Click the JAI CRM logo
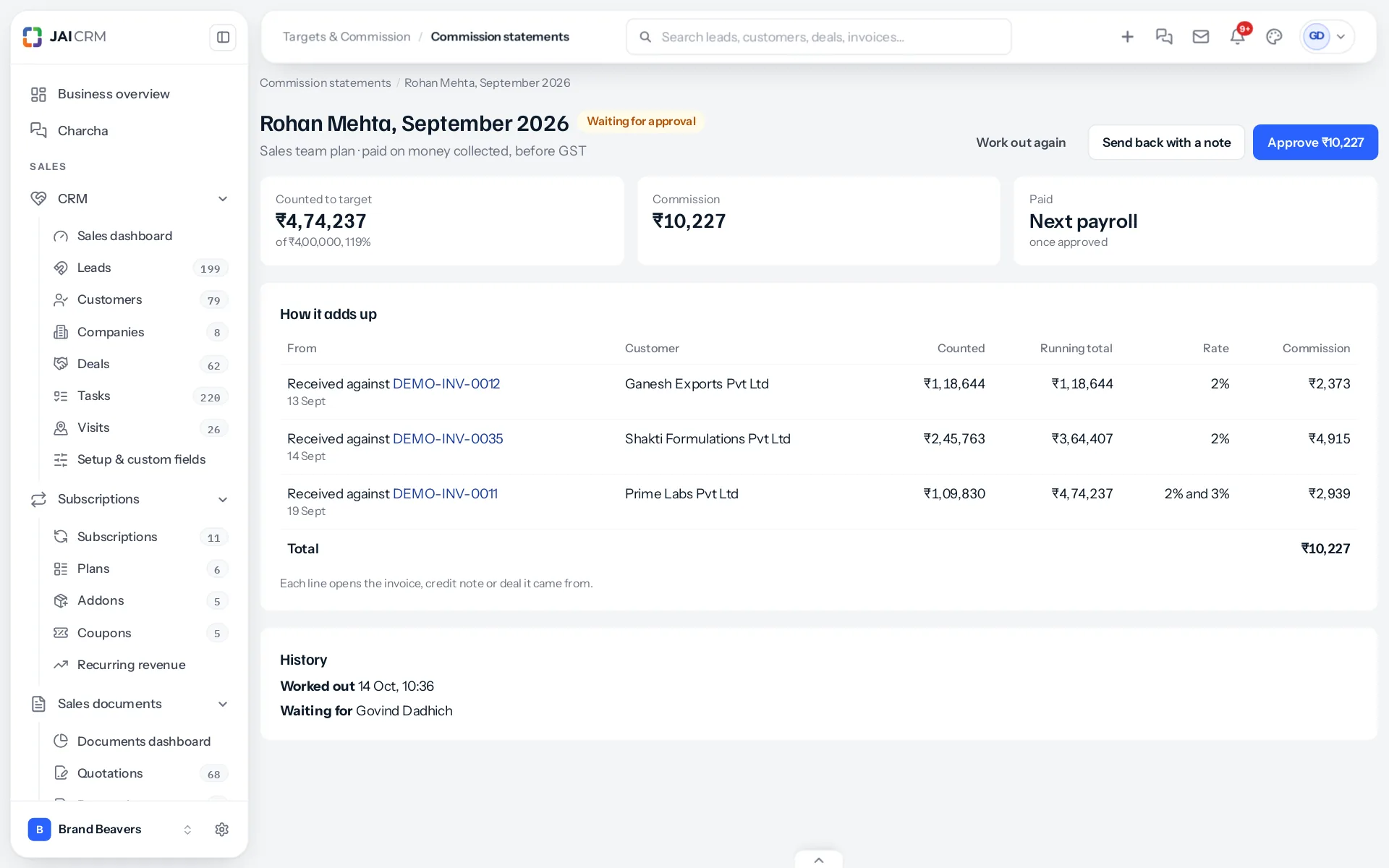 pyautogui.click(x=64, y=36)
